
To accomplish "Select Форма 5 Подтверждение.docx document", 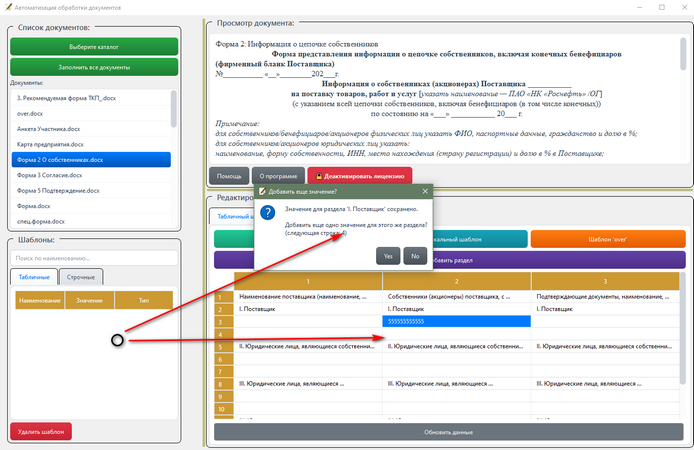I will coord(91,191).
